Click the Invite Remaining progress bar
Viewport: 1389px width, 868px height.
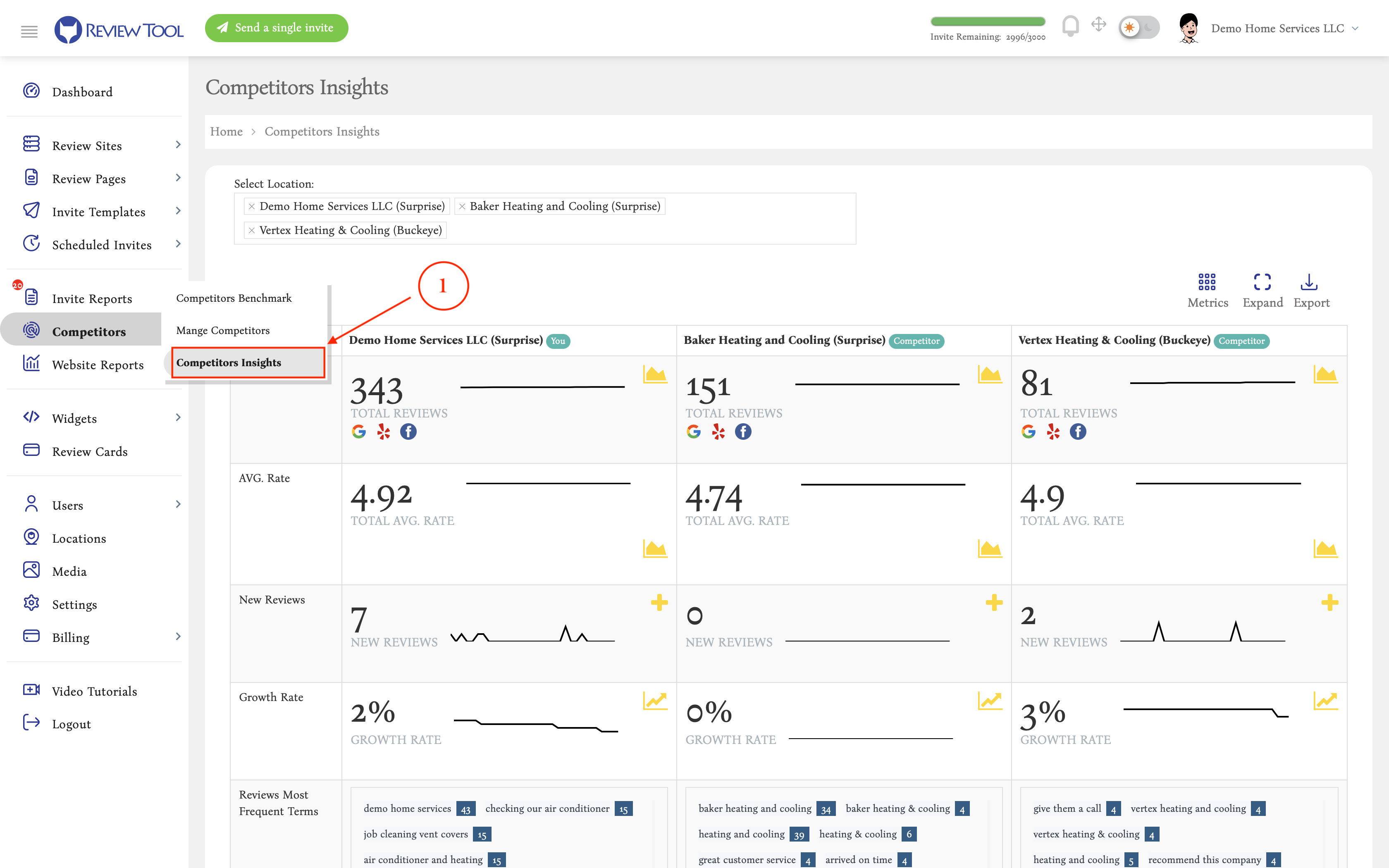[x=987, y=21]
